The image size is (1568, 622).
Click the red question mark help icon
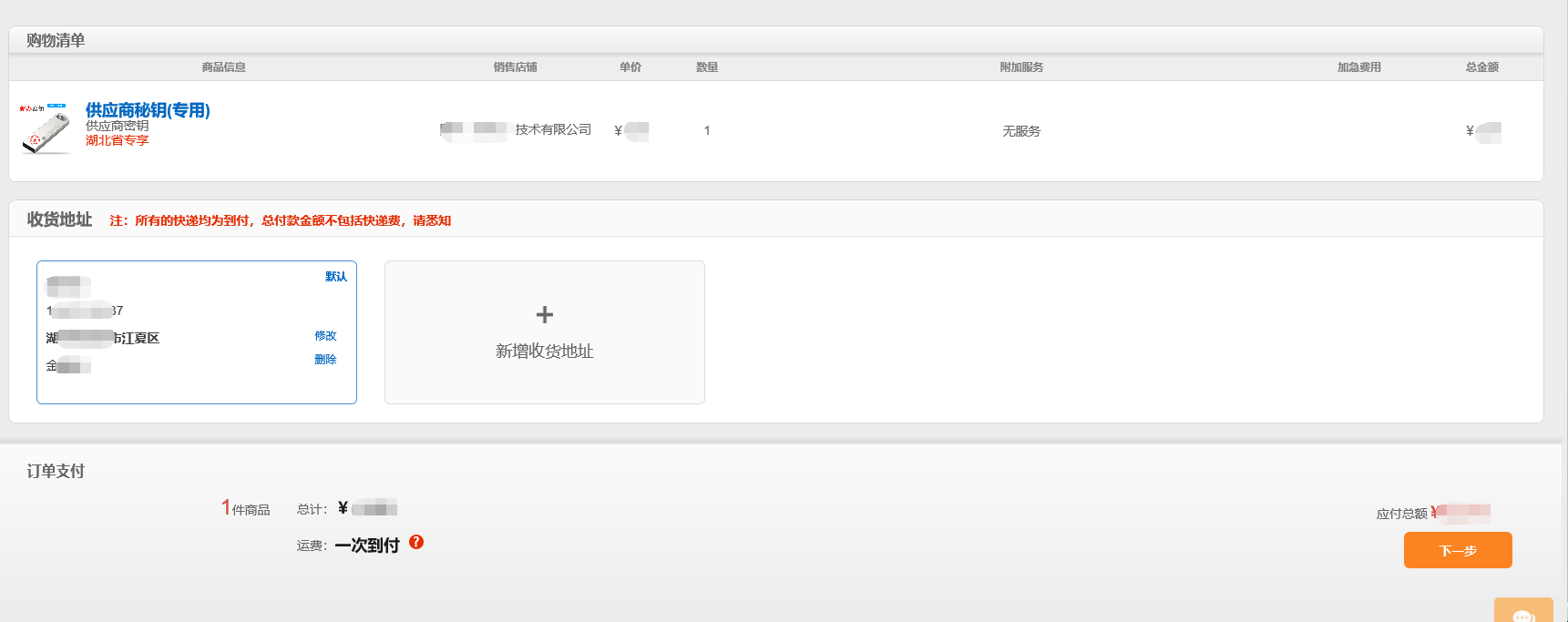[x=416, y=542]
